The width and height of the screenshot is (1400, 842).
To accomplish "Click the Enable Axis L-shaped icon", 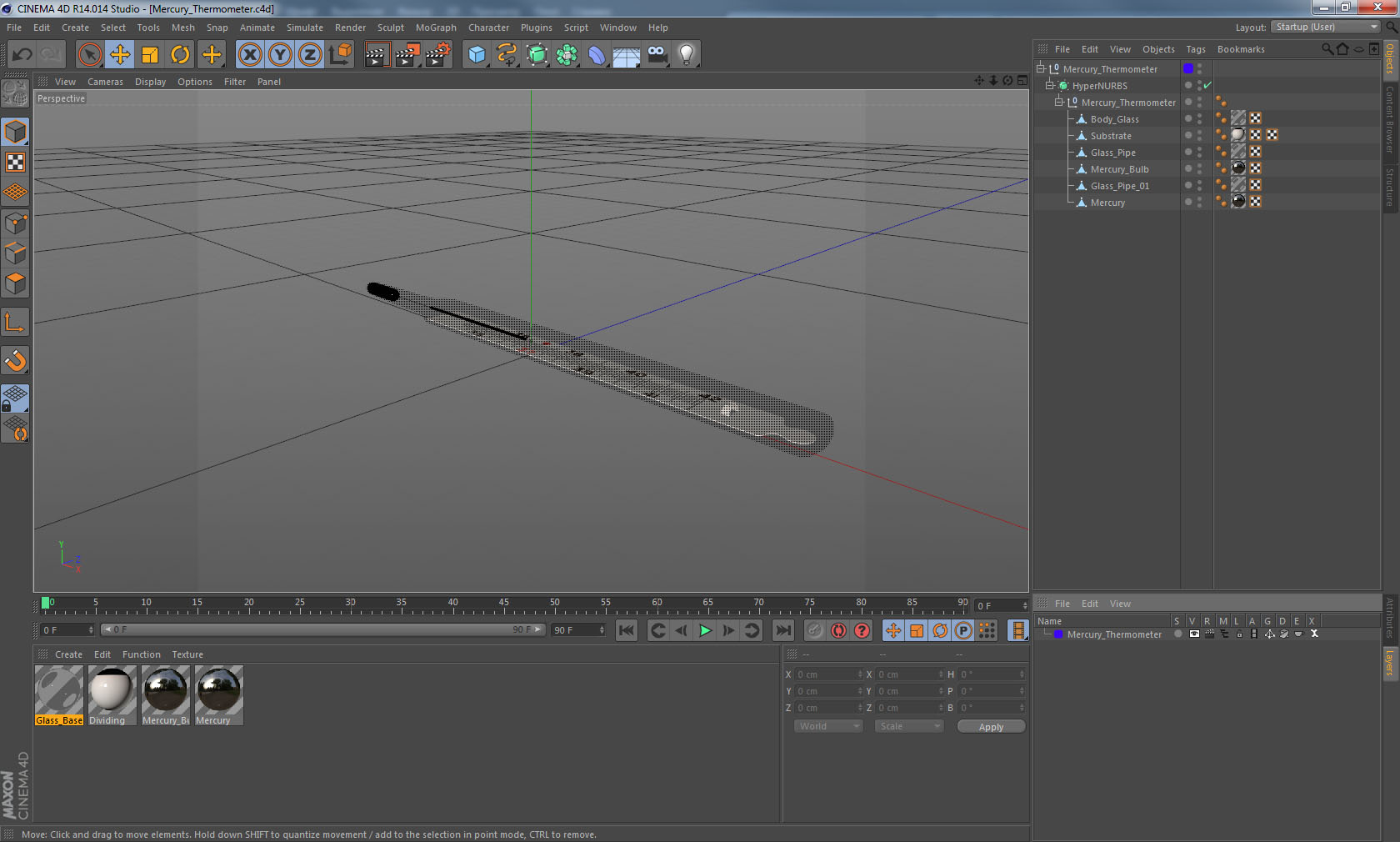I will (16, 322).
